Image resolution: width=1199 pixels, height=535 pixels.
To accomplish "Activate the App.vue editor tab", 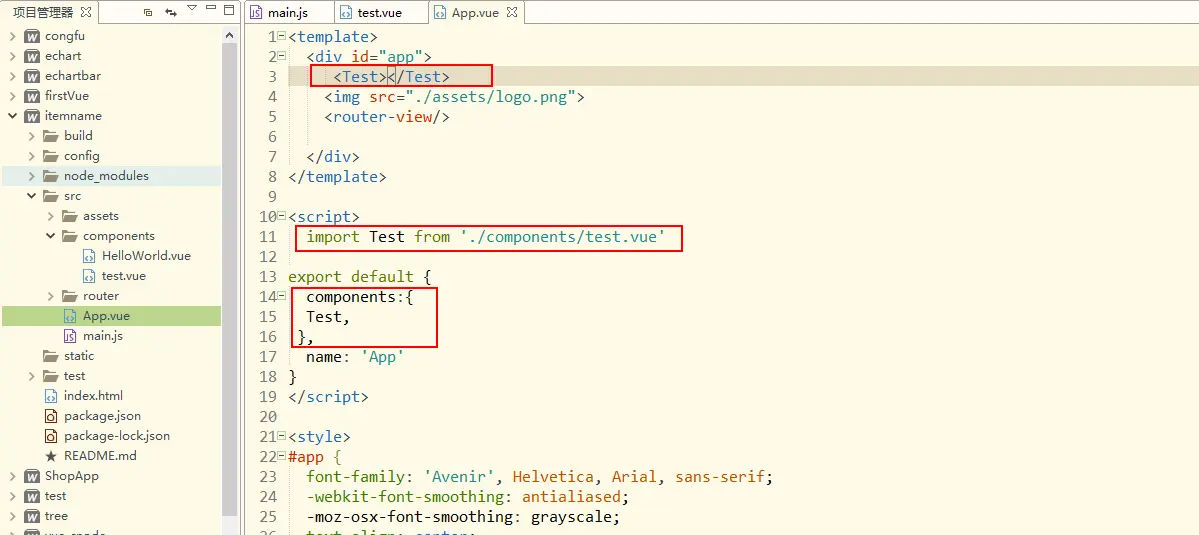I will [x=474, y=12].
